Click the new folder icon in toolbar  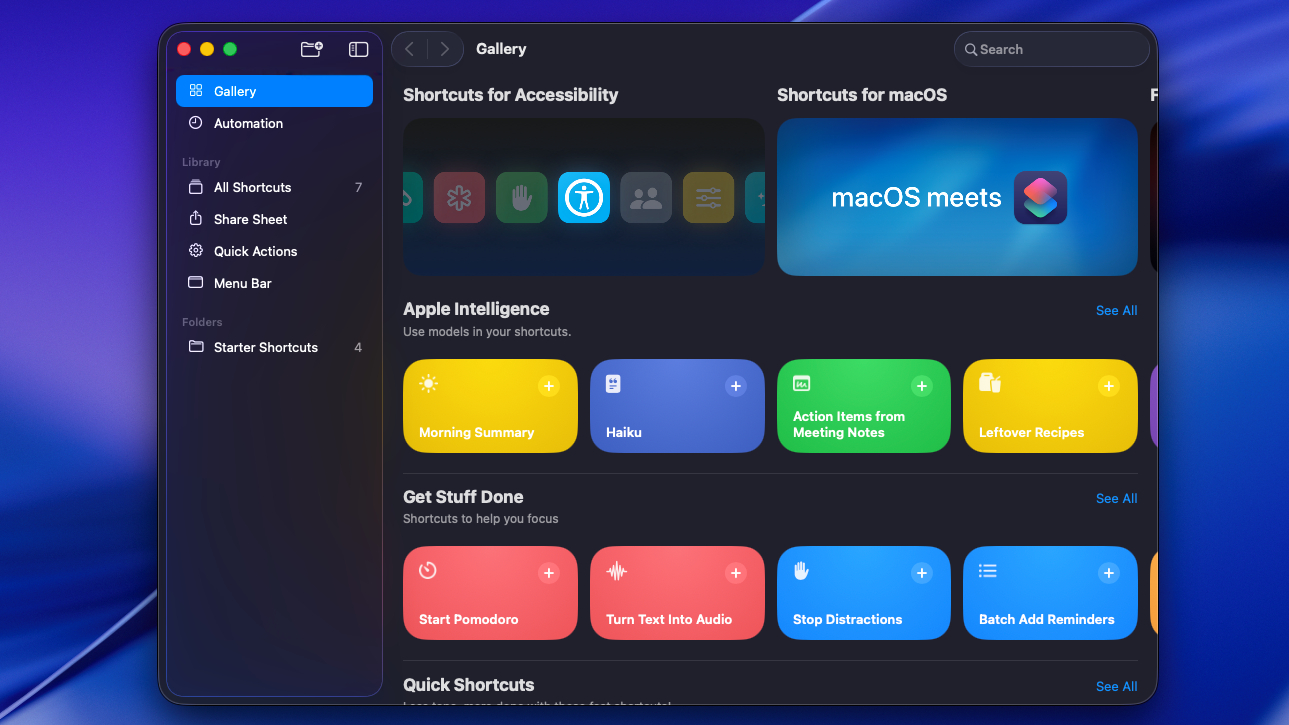(x=312, y=49)
